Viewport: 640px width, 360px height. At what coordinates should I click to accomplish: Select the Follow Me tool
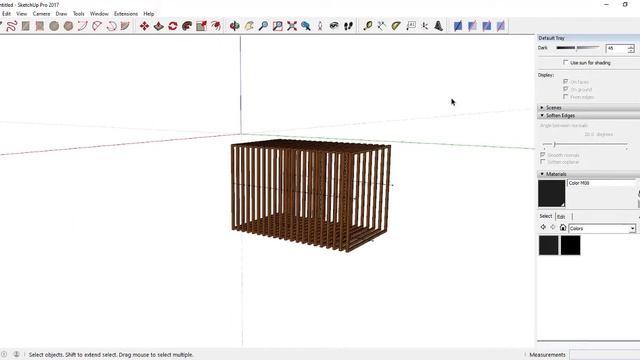(187, 26)
